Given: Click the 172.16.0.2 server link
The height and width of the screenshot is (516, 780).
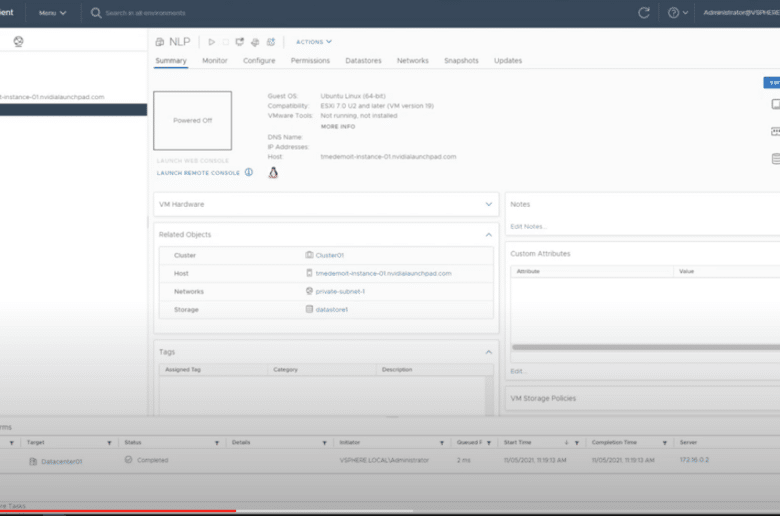Looking at the screenshot, I should (x=694, y=460).
